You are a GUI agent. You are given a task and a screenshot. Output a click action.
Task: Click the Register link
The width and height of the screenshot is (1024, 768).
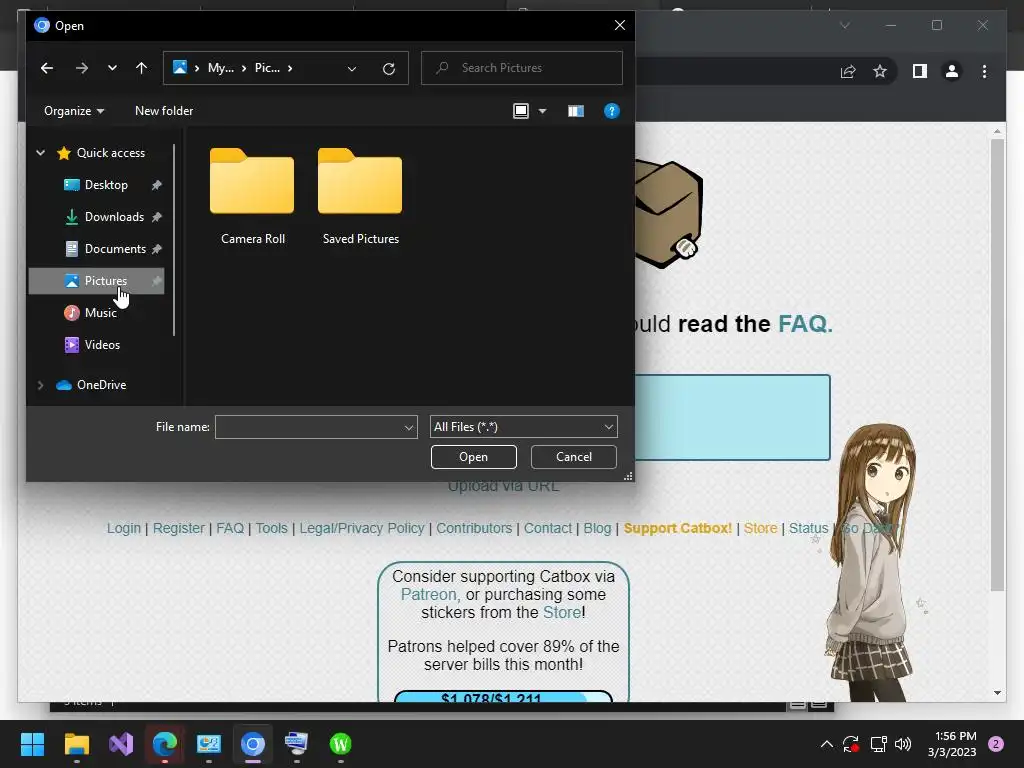coord(178,528)
